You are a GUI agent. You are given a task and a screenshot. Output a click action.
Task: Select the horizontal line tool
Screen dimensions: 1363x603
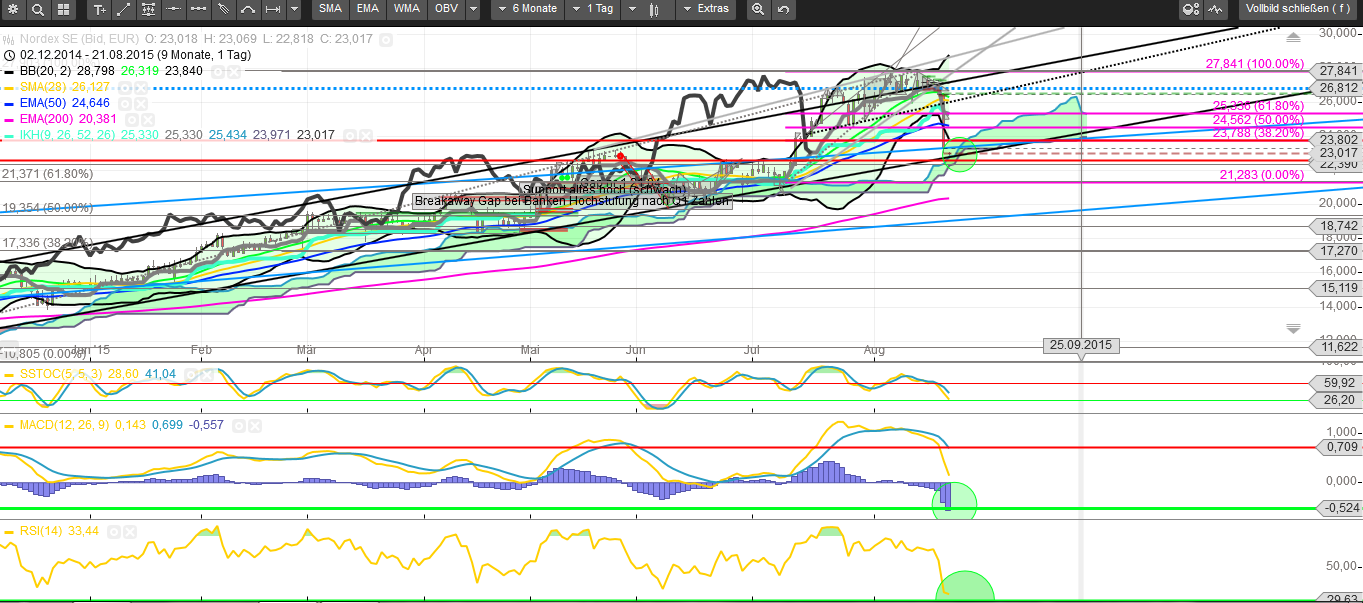click(174, 10)
